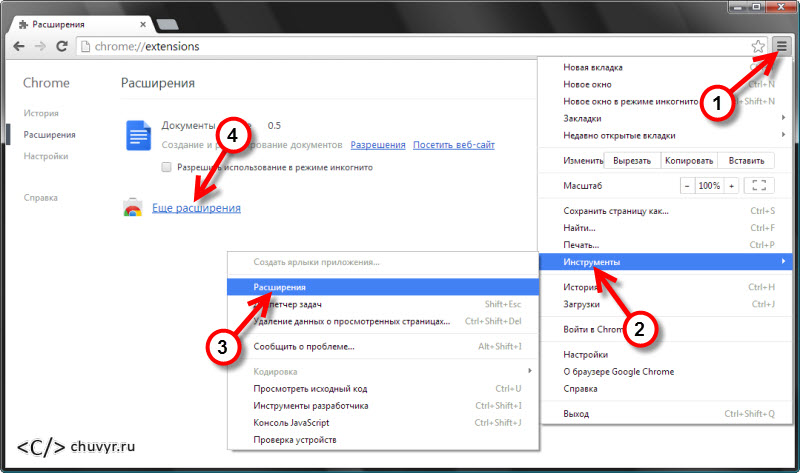Open the Инструменты submenu
This screenshot has width=800, height=473.
pyautogui.click(x=664, y=262)
